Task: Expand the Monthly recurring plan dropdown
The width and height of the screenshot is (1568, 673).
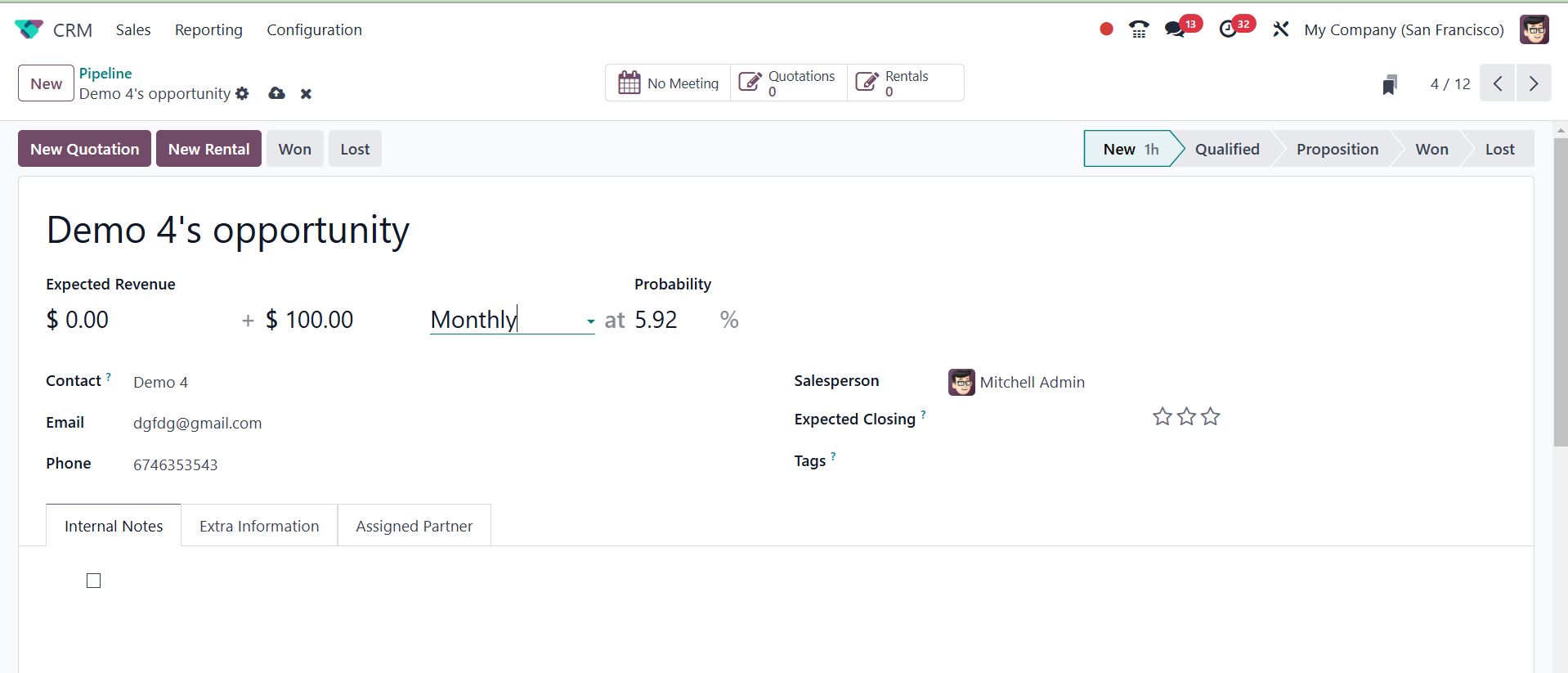Action: click(x=590, y=321)
